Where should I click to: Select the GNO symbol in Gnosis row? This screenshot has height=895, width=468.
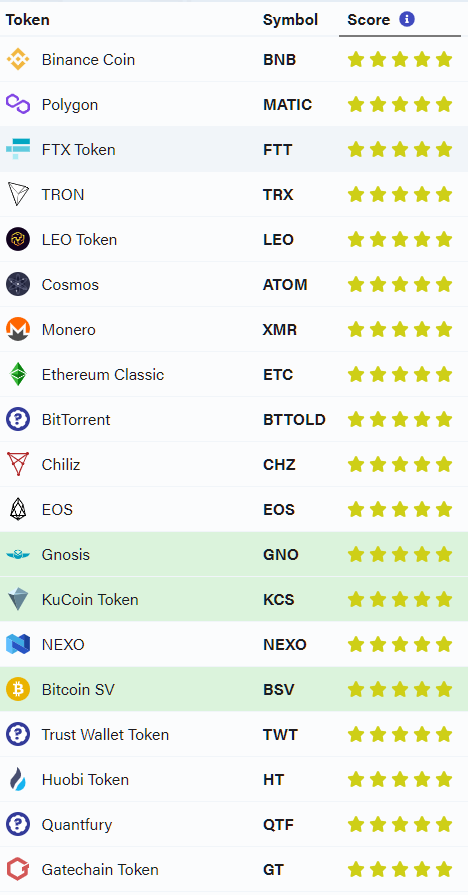281,554
